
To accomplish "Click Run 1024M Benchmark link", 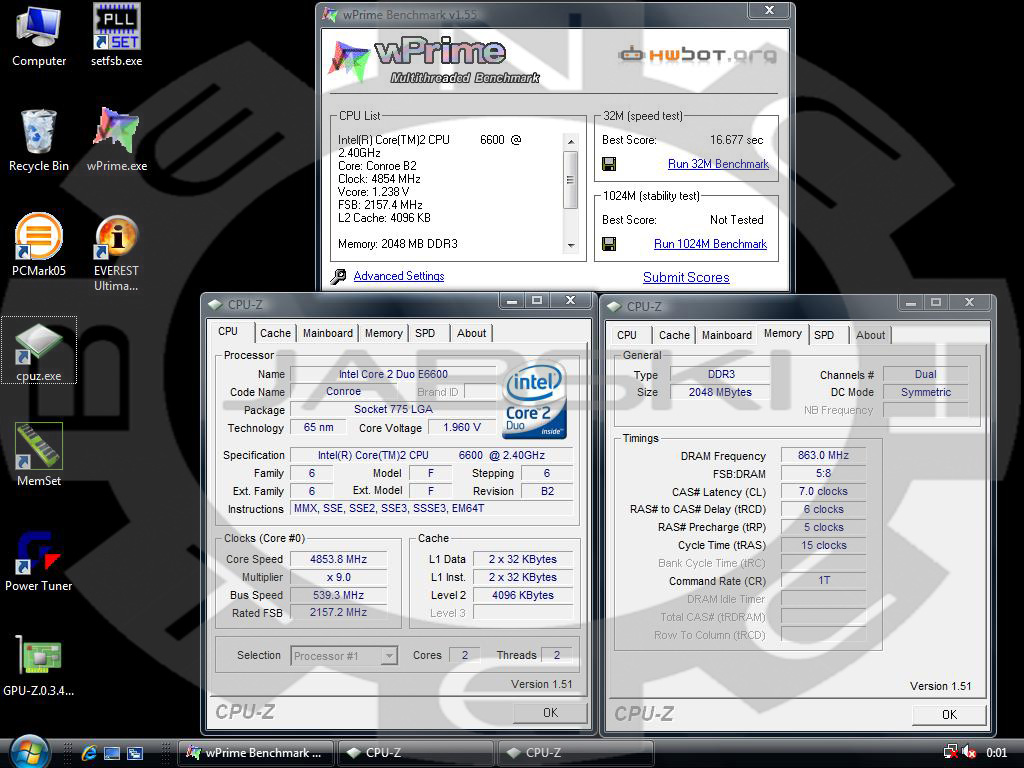I will (711, 244).
